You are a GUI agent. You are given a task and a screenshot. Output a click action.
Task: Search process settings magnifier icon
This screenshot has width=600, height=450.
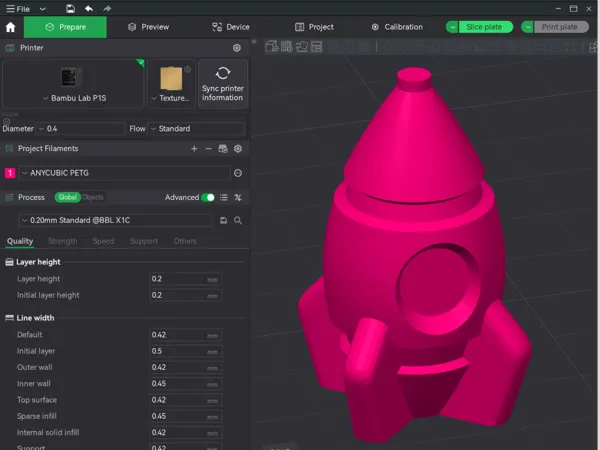pos(238,220)
